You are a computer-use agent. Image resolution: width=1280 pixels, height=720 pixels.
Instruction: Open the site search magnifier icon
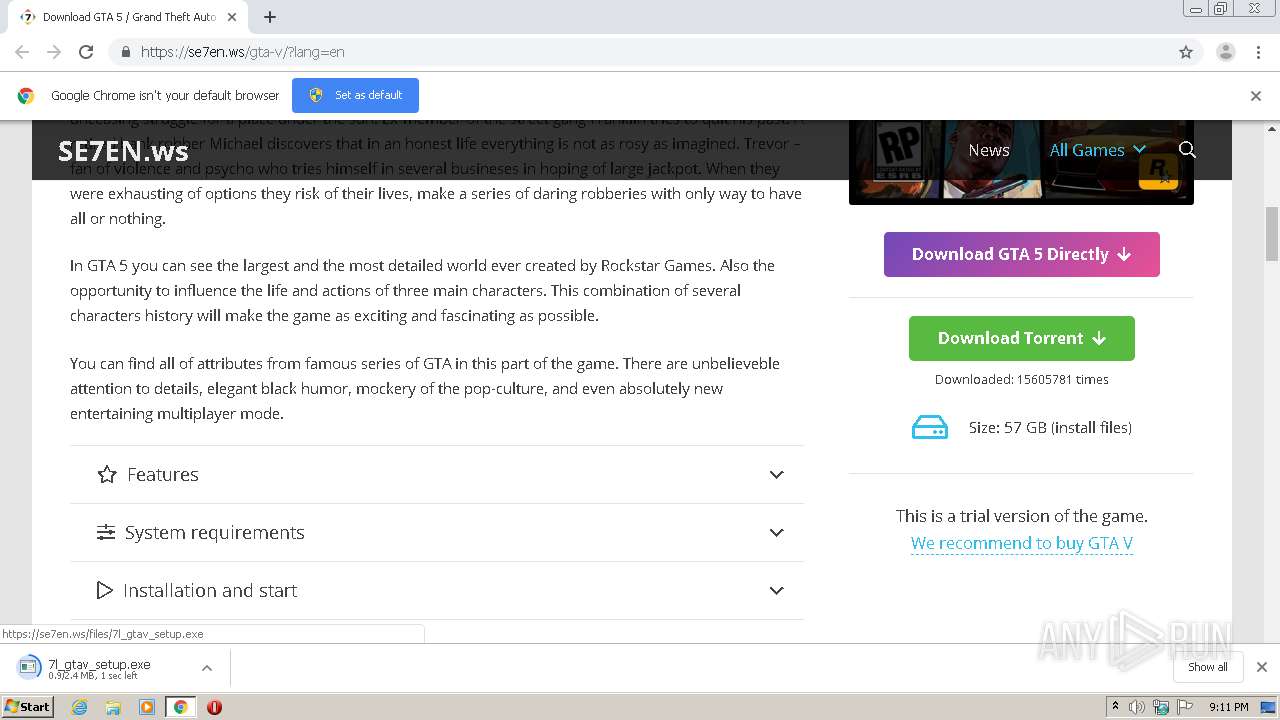coord(1187,150)
